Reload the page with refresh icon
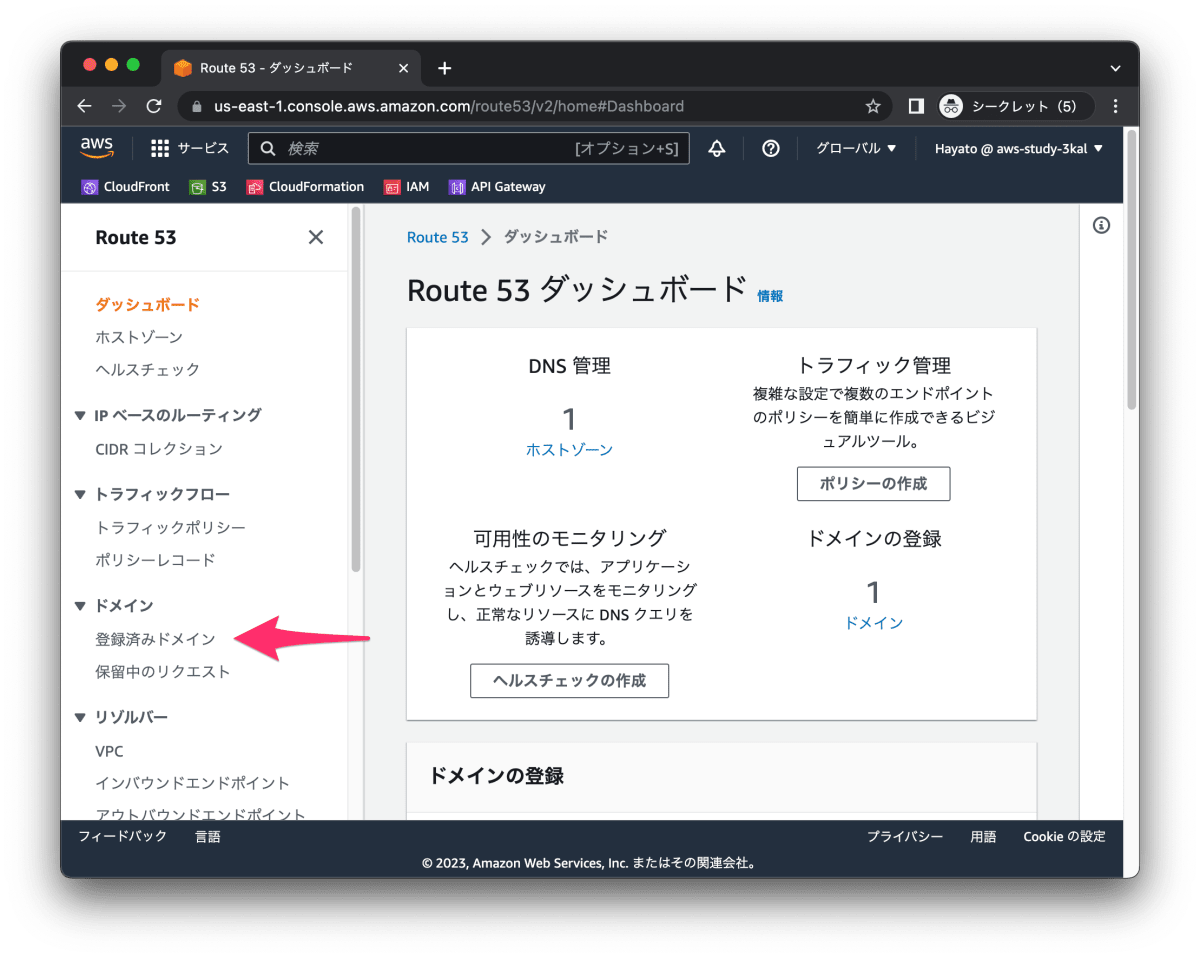1200x958 pixels. (153, 106)
